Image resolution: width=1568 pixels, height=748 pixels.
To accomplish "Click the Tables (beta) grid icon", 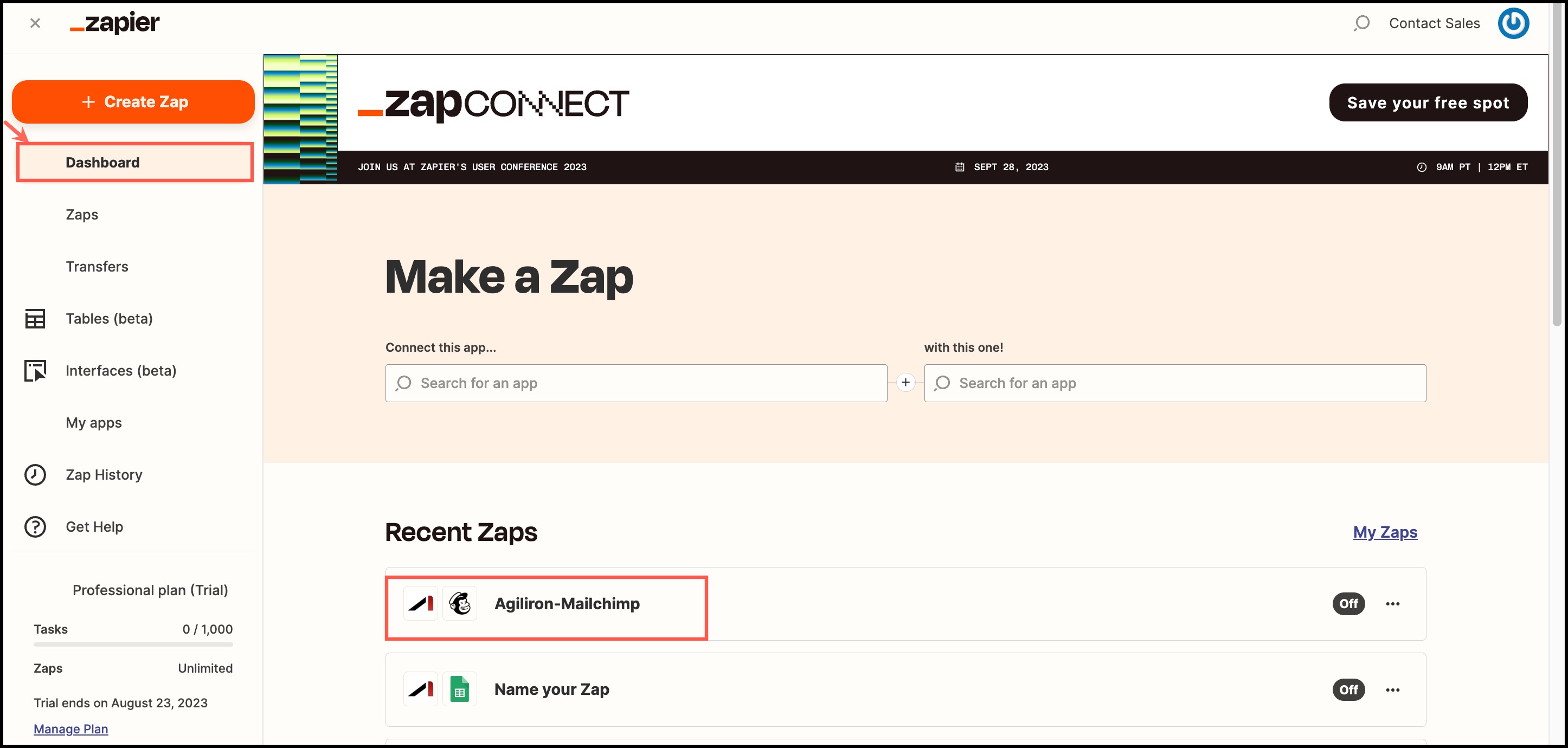I will point(35,318).
